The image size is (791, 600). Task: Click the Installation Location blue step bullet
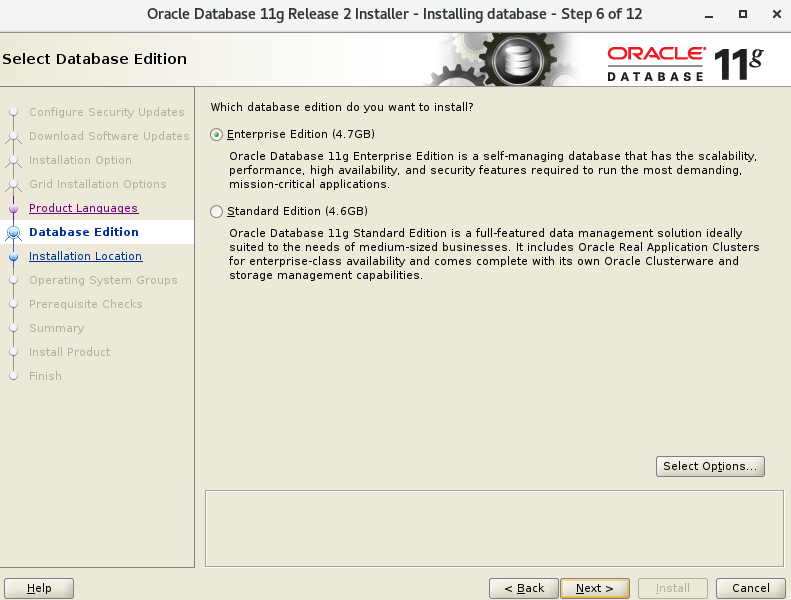point(14,256)
